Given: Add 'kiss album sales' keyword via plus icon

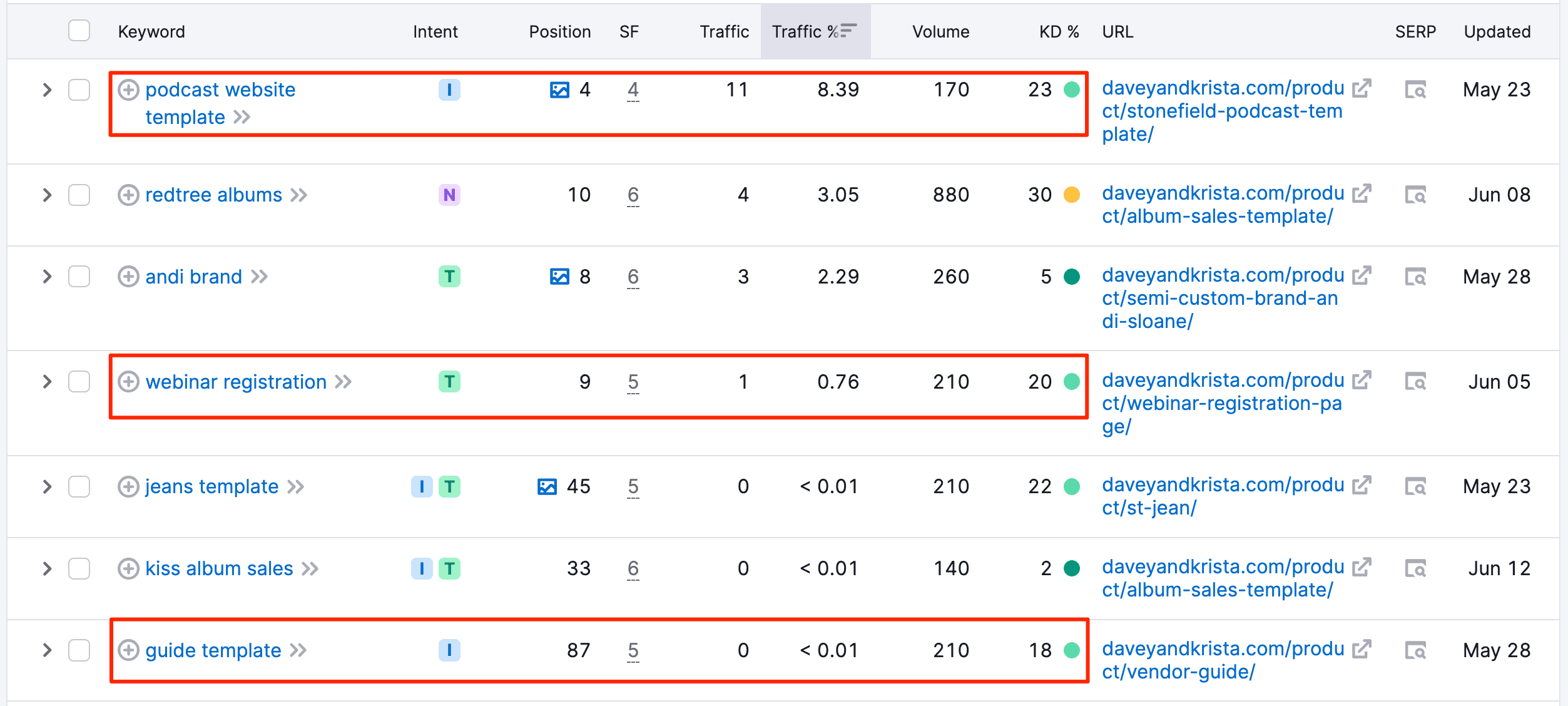Looking at the screenshot, I should click(x=128, y=569).
